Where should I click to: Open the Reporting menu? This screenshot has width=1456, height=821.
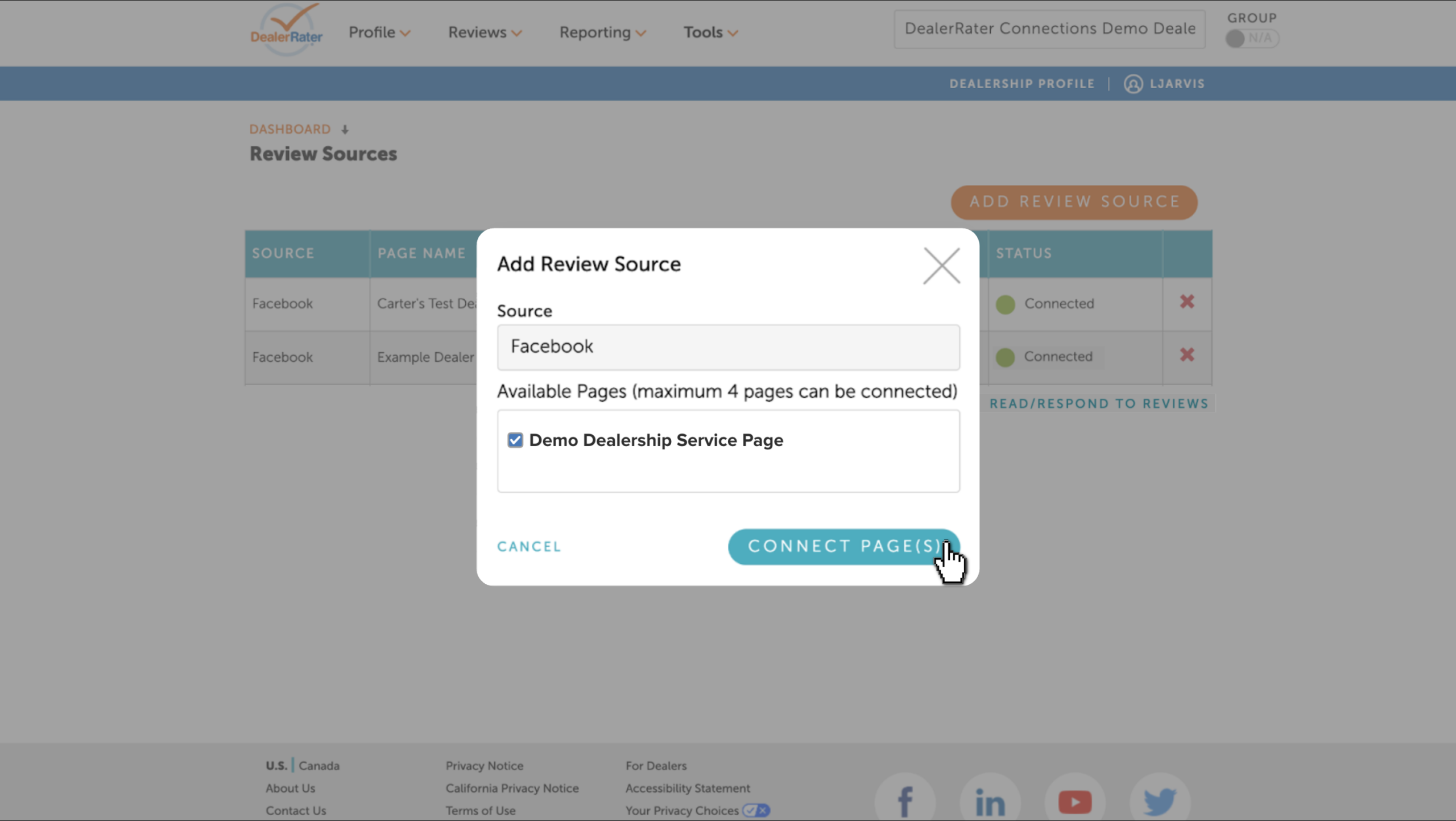click(603, 32)
